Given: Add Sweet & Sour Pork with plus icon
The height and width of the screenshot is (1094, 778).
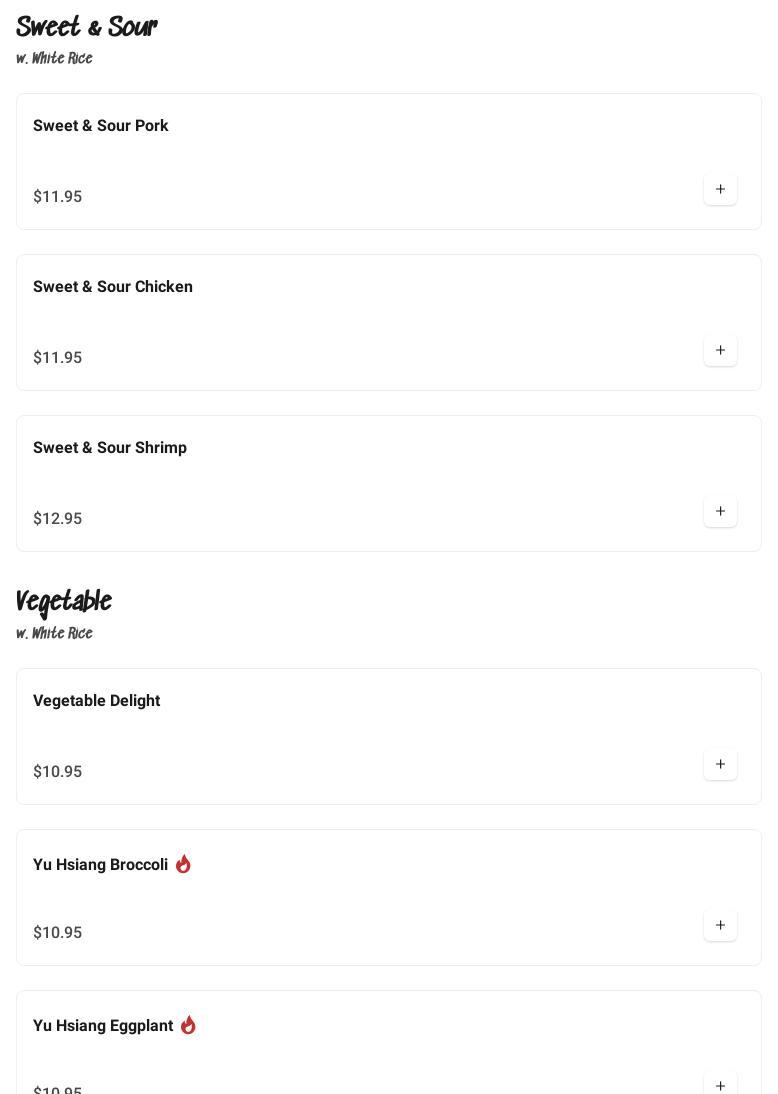Looking at the screenshot, I should click(720, 189).
